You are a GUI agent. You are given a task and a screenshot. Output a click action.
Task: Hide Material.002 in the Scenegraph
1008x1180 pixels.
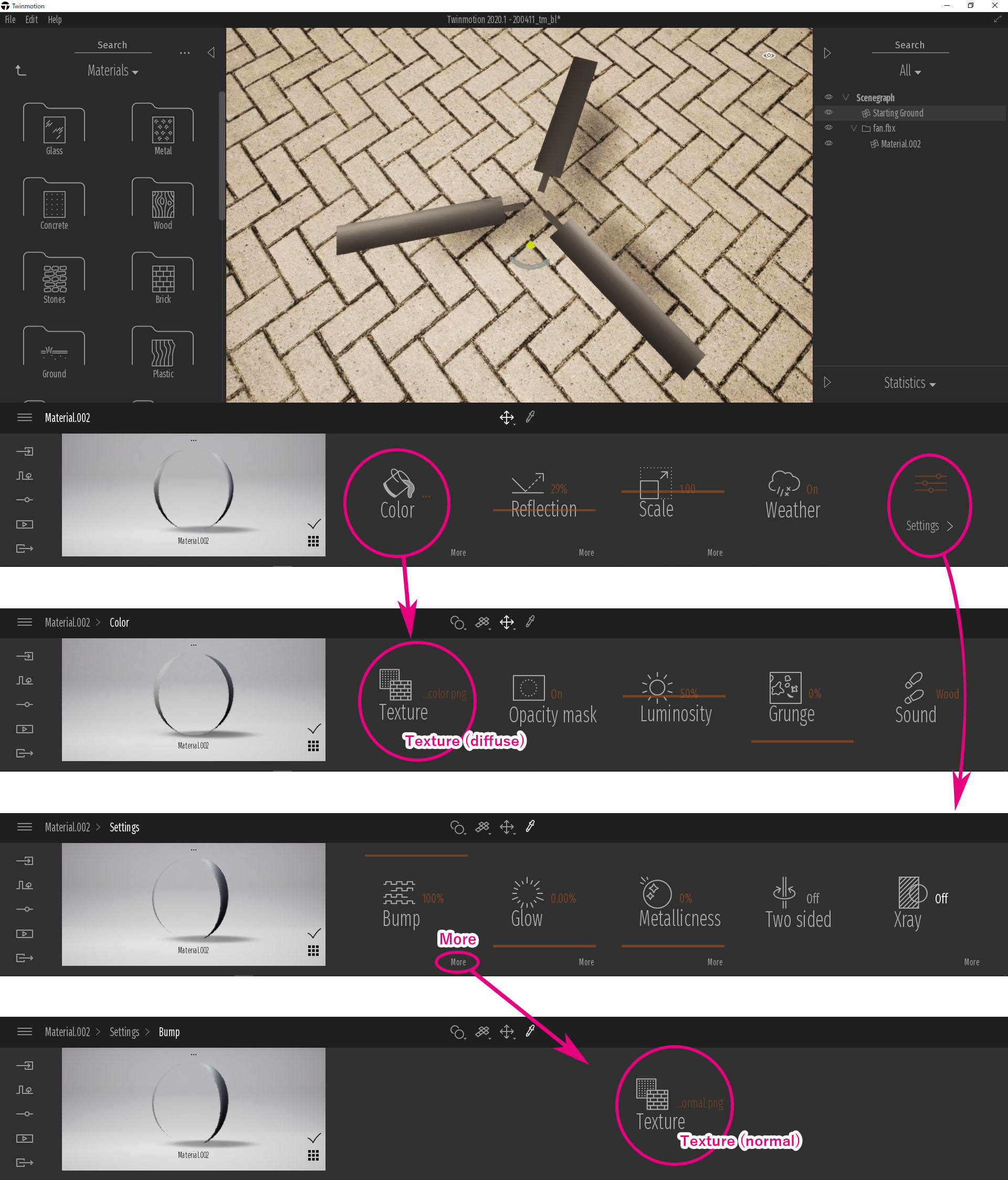pyautogui.click(x=828, y=143)
